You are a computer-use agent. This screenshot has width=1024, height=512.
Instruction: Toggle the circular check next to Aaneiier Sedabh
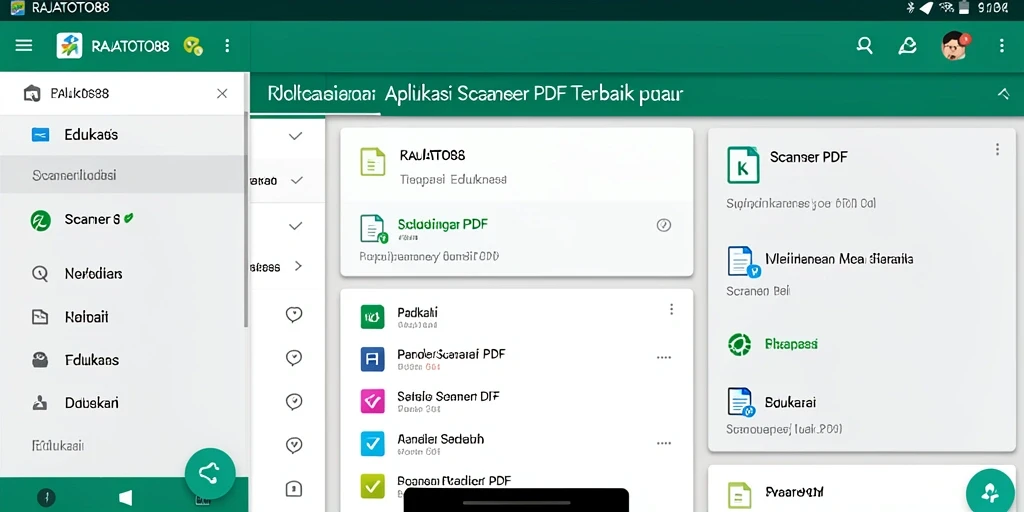point(294,445)
